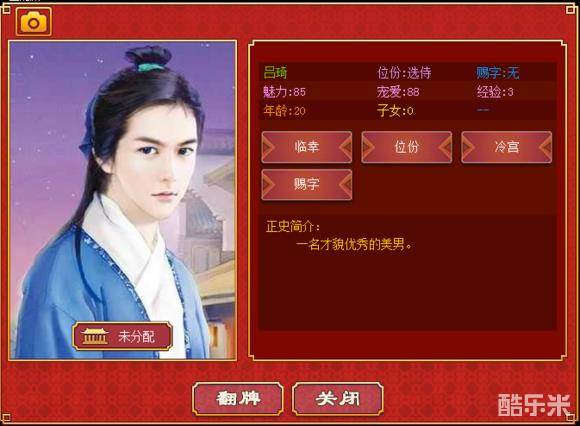580x426 pixels.
Task: Click the 宠爱:88 stat
Action: pyautogui.click(x=398, y=92)
